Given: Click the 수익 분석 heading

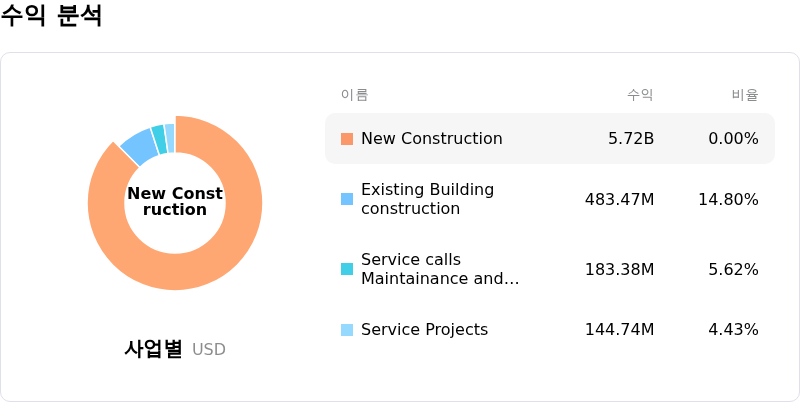Looking at the screenshot, I should pyautogui.click(x=51, y=14).
